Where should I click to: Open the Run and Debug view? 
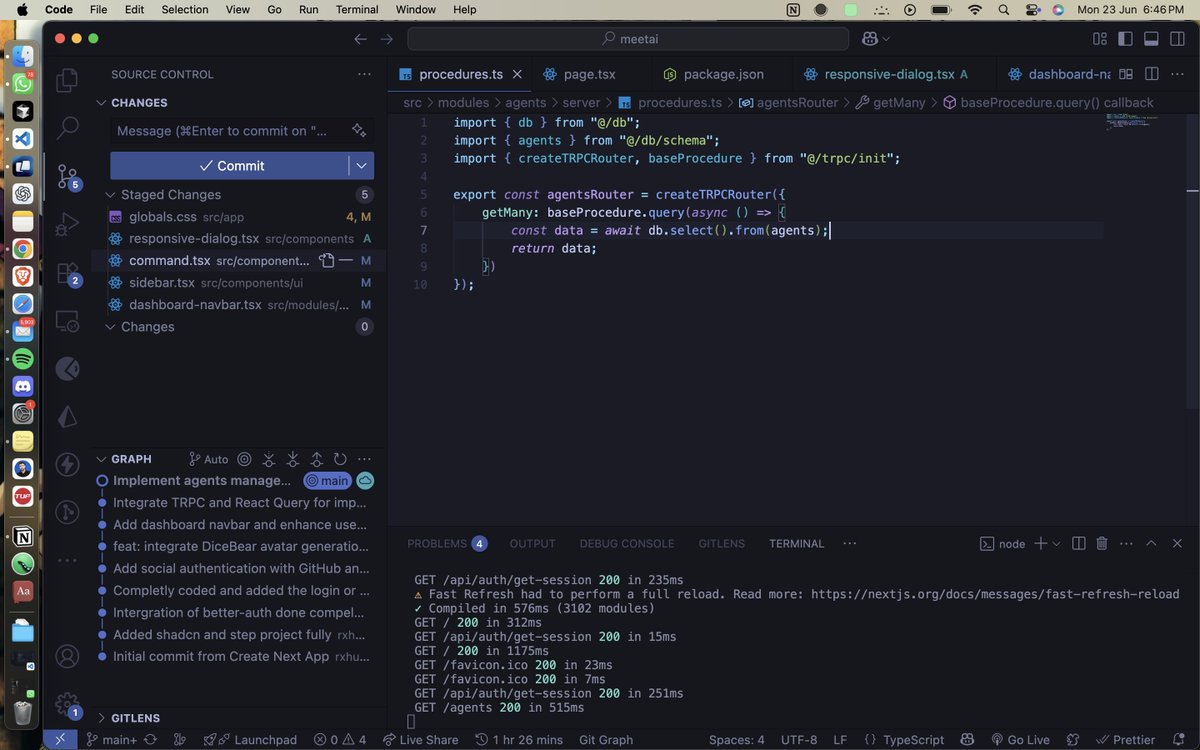tap(67, 224)
